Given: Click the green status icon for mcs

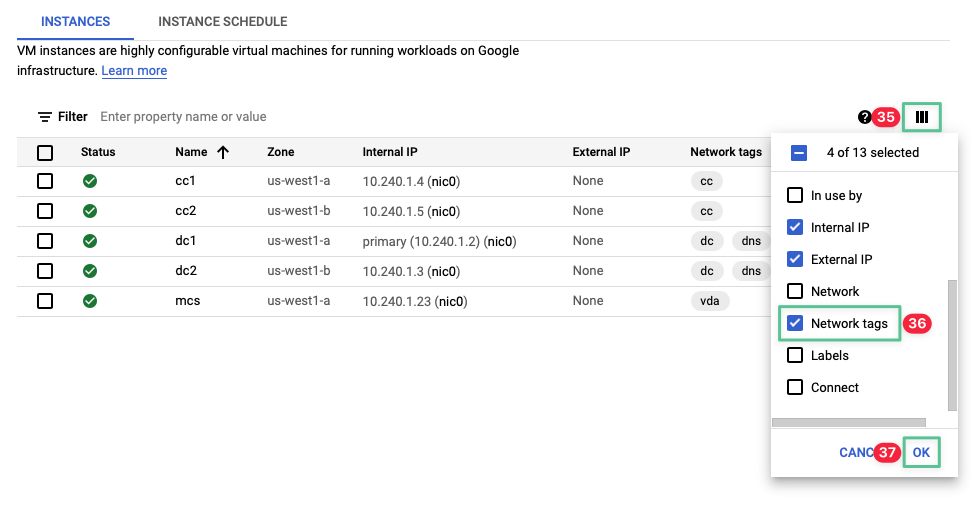Looking at the screenshot, I should [90, 300].
